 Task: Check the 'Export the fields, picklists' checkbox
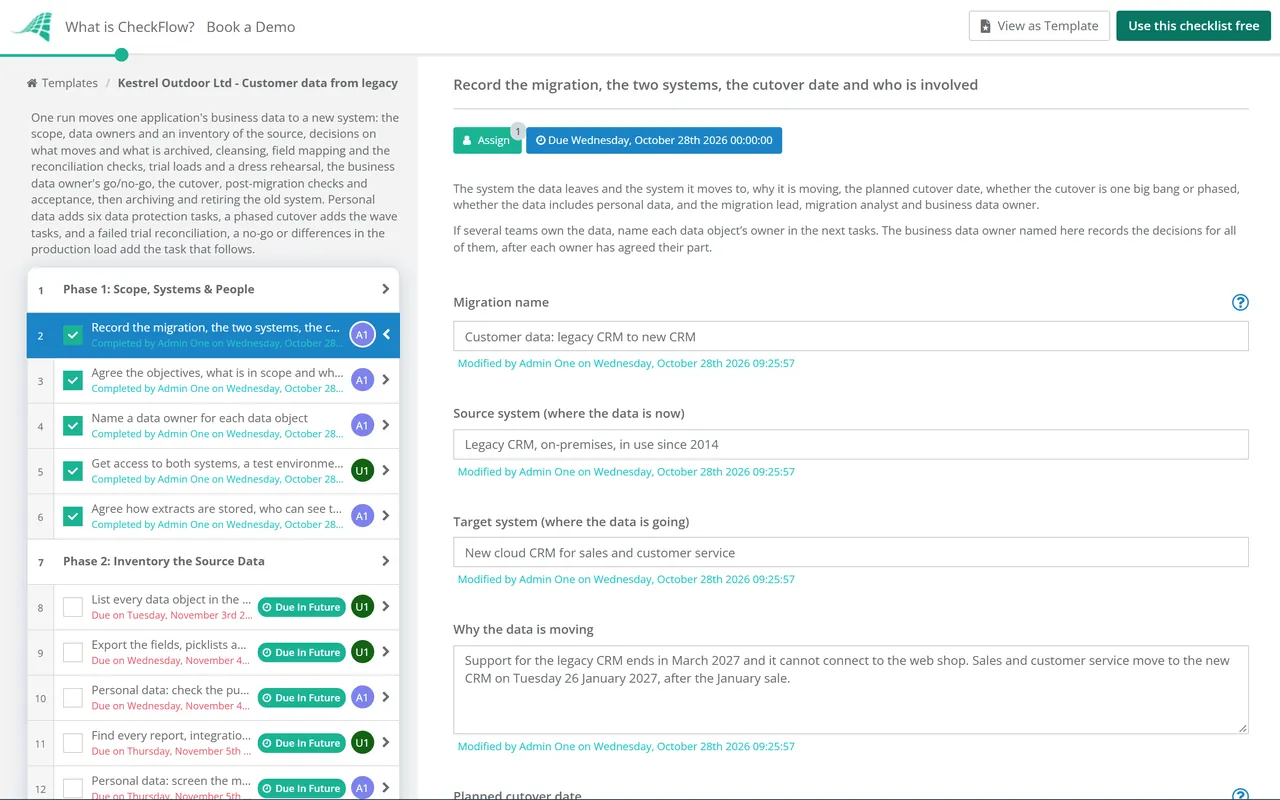(x=73, y=652)
